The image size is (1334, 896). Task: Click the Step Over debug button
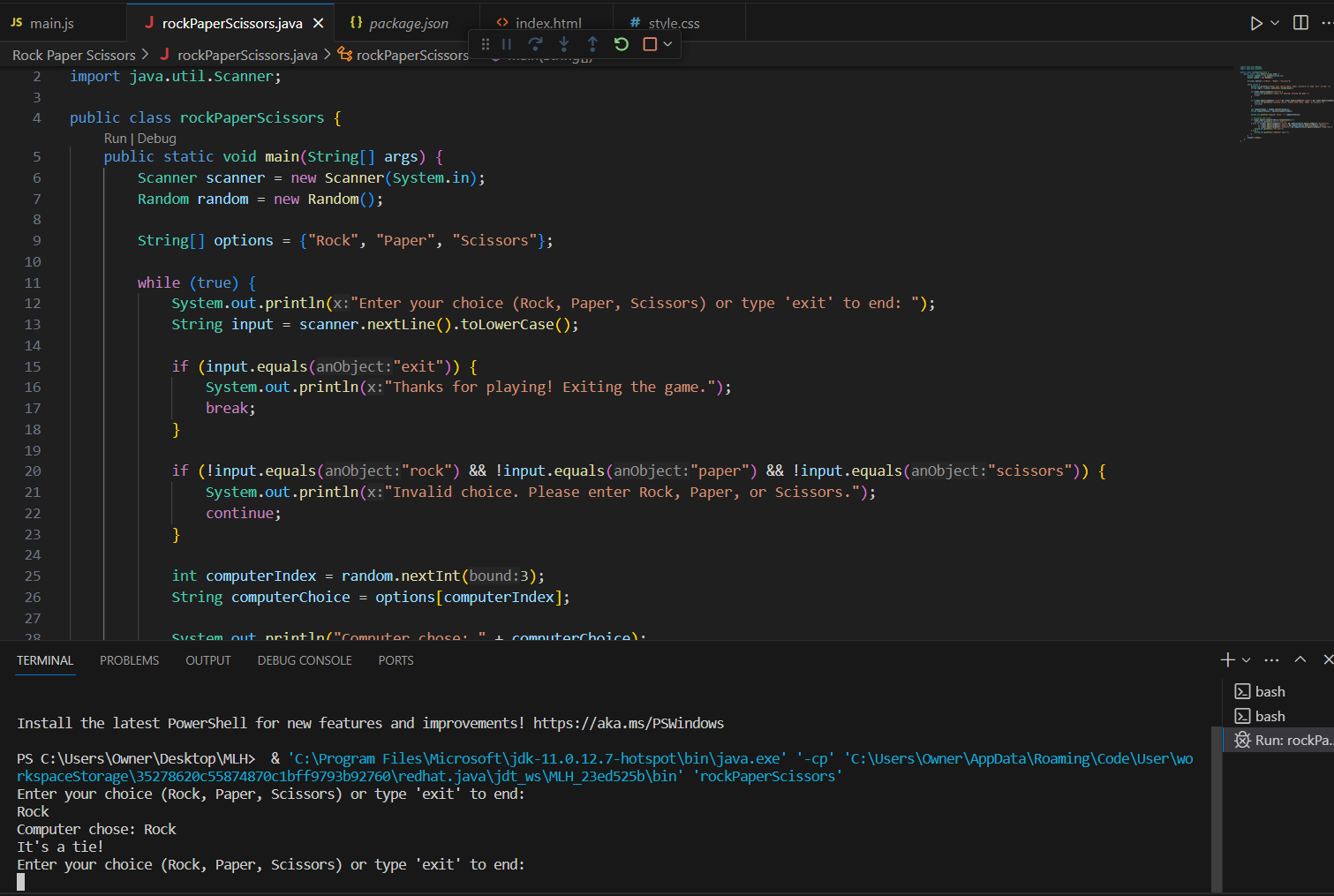coord(535,44)
